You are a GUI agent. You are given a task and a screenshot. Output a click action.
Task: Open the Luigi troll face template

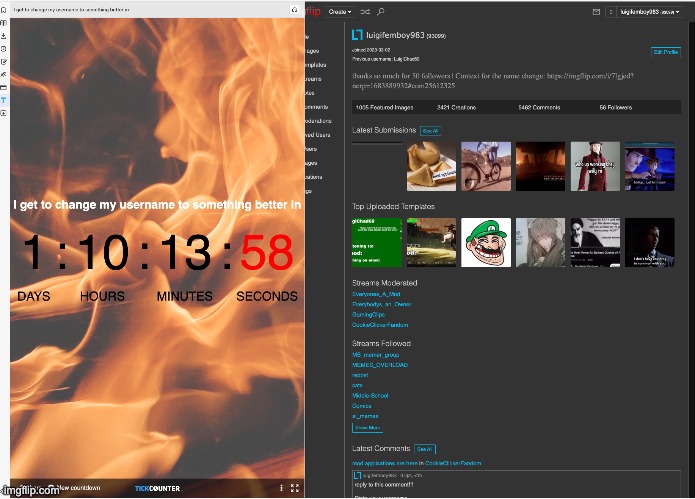pos(486,242)
